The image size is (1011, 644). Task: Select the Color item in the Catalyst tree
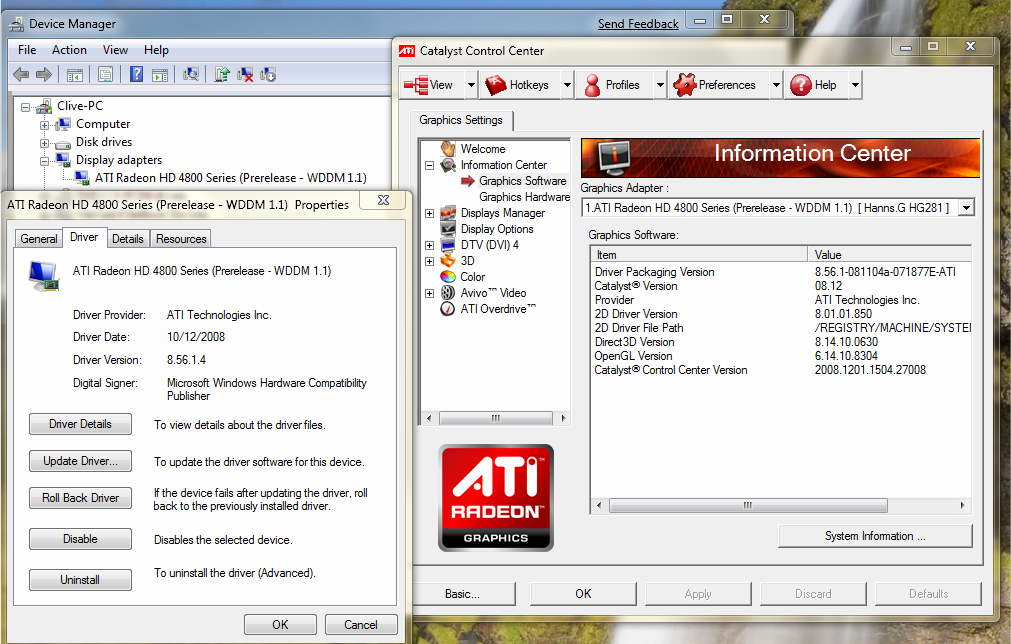473,277
